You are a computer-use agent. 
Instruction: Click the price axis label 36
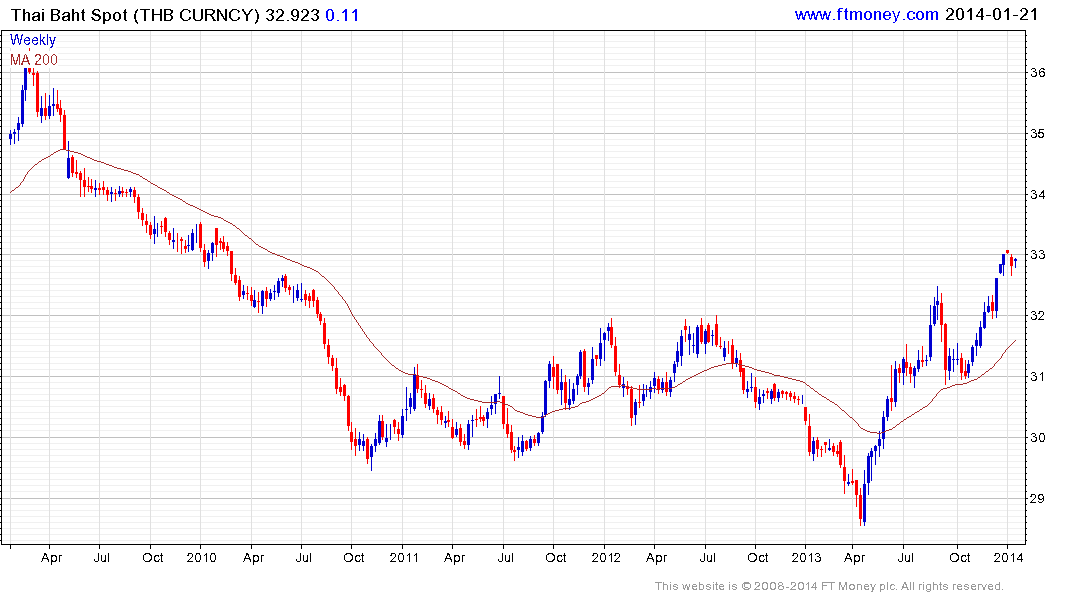pos(1037,73)
